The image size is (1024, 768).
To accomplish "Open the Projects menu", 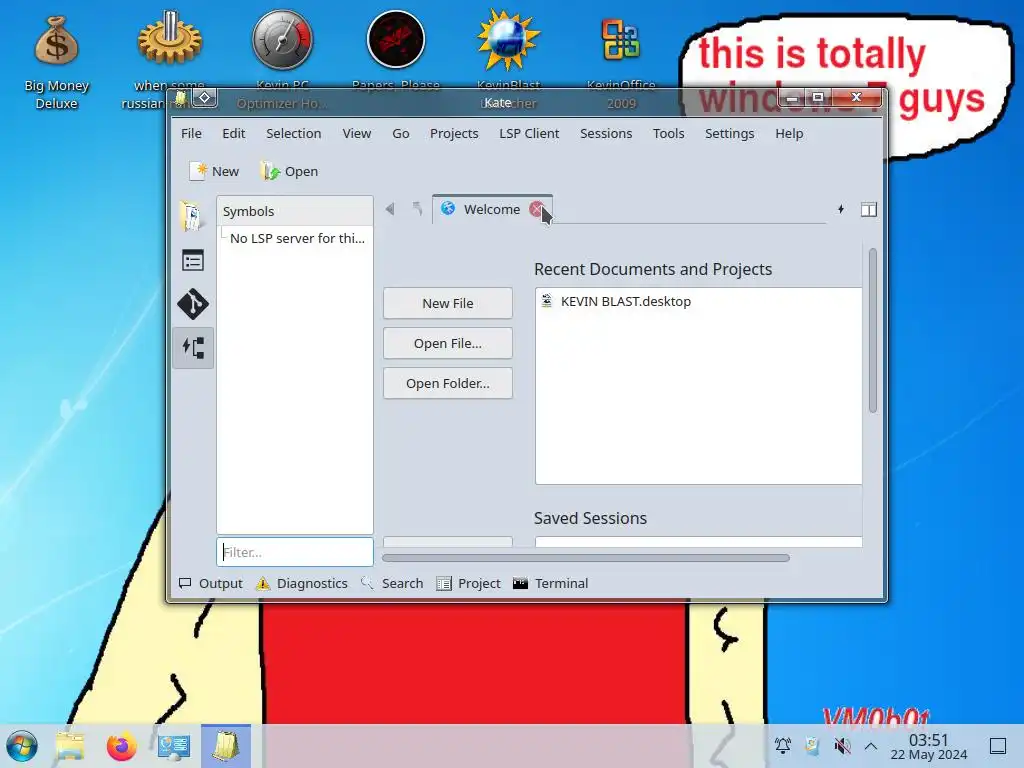I will point(454,133).
